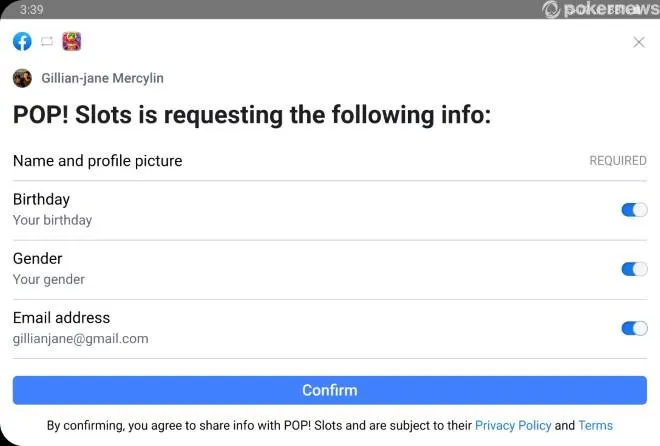Viewport: 660px width, 446px height.
Task: Click Gillian-jane's profile avatar
Action: 22,78
